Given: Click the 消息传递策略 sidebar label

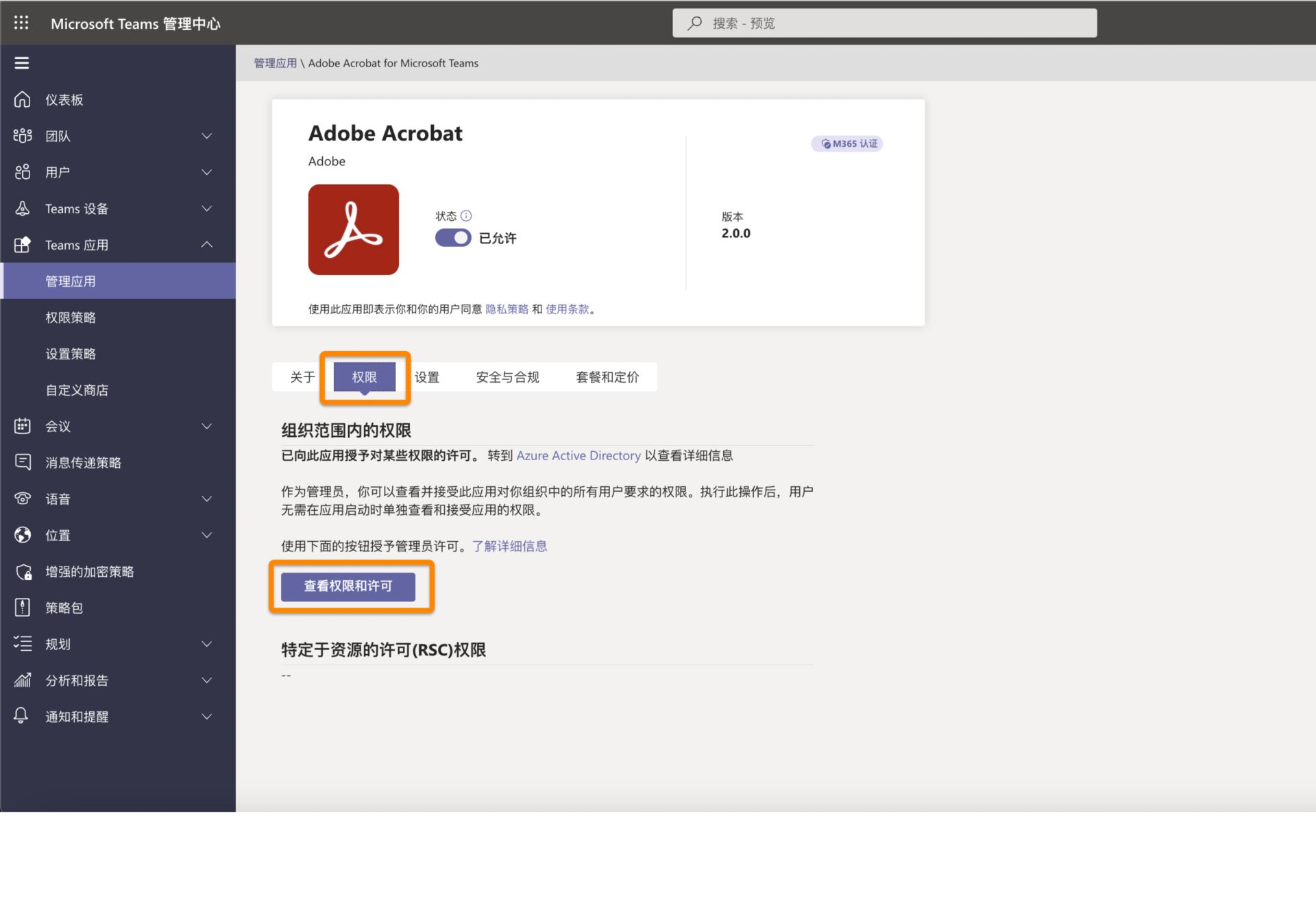Looking at the screenshot, I should click(84, 462).
